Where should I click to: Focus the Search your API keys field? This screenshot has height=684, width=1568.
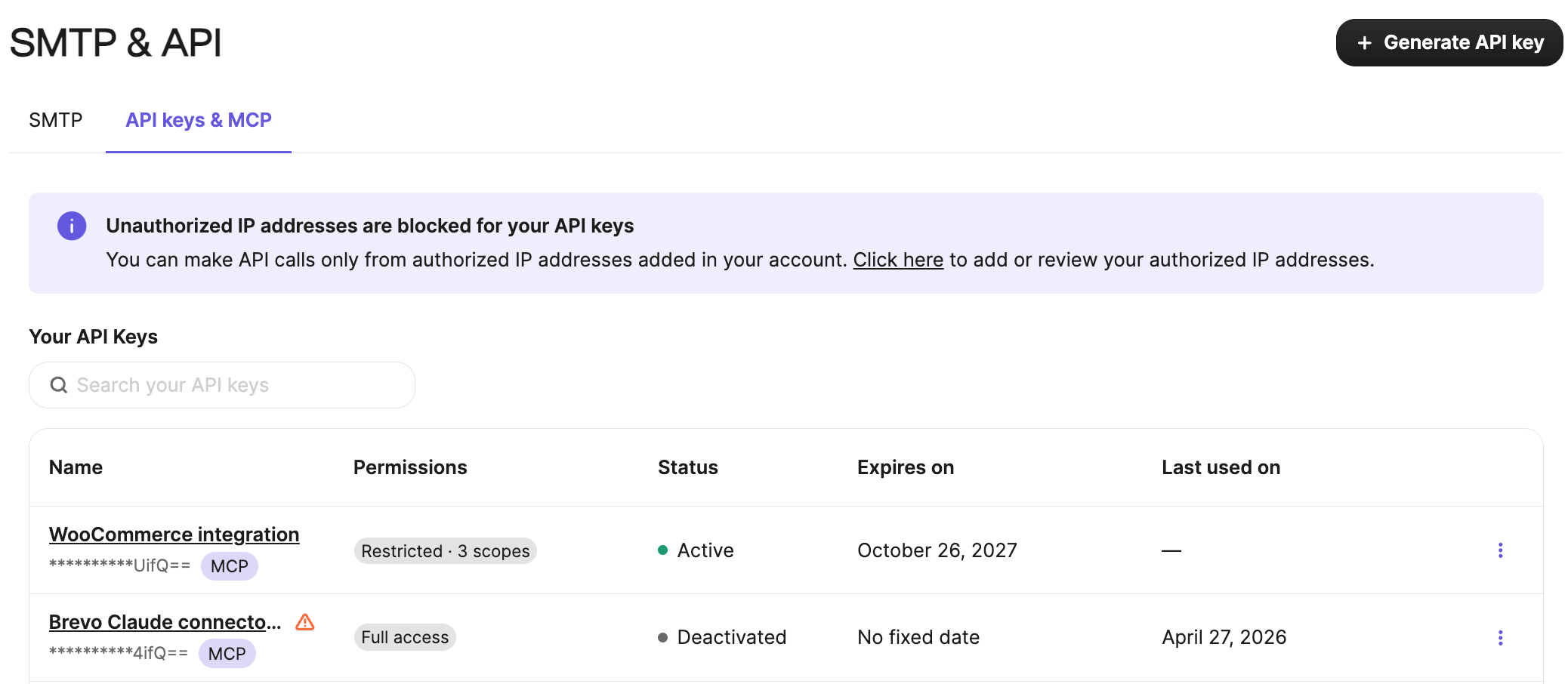pos(222,385)
